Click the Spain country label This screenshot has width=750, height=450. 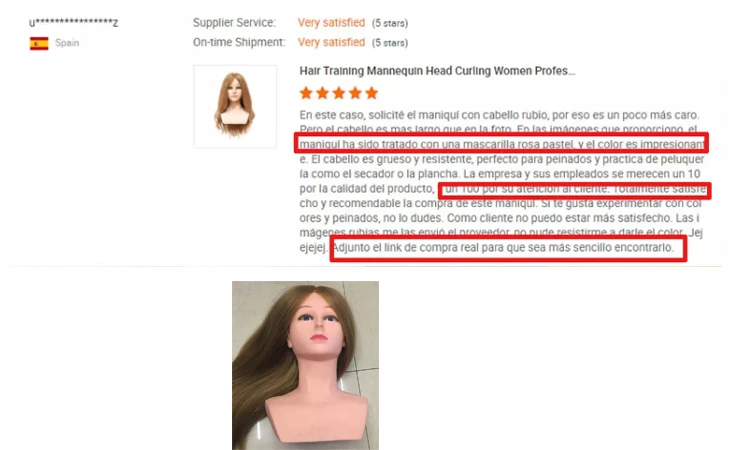coord(67,43)
